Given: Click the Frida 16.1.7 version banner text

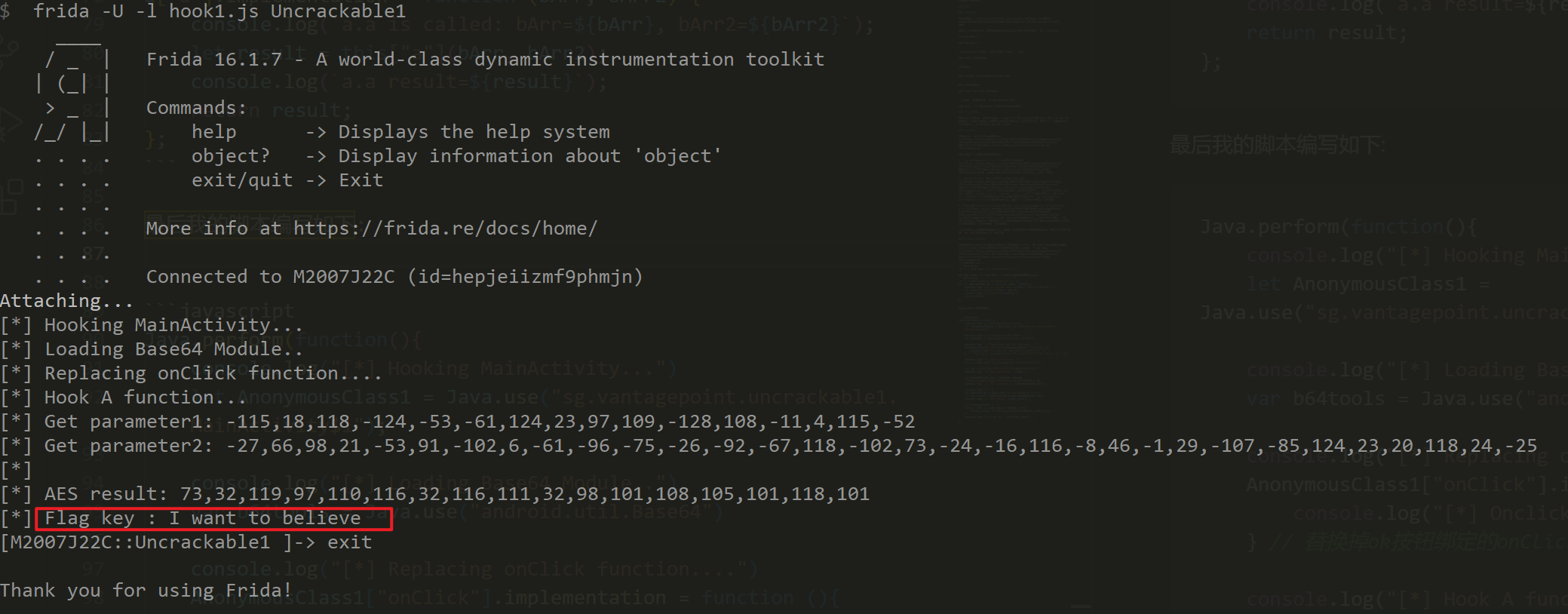Looking at the screenshot, I should coord(484,60).
